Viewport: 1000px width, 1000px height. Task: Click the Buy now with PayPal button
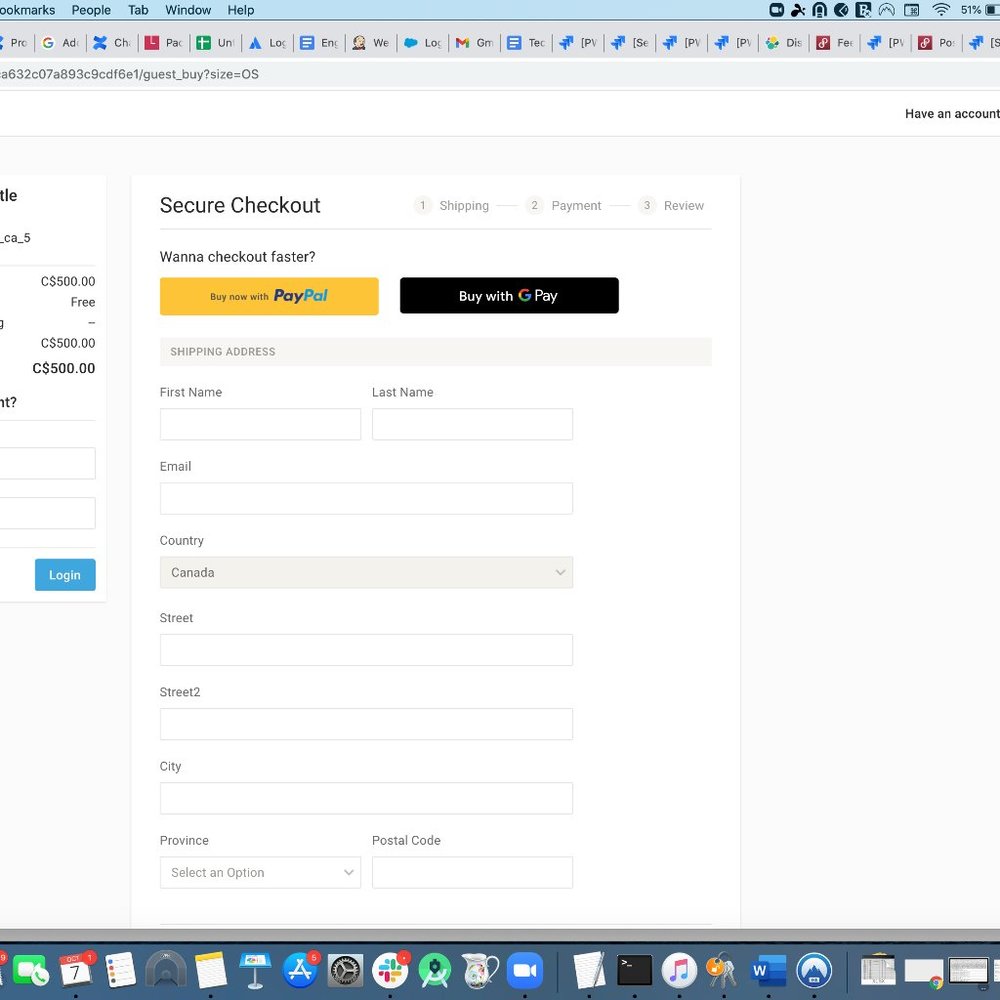[269, 296]
